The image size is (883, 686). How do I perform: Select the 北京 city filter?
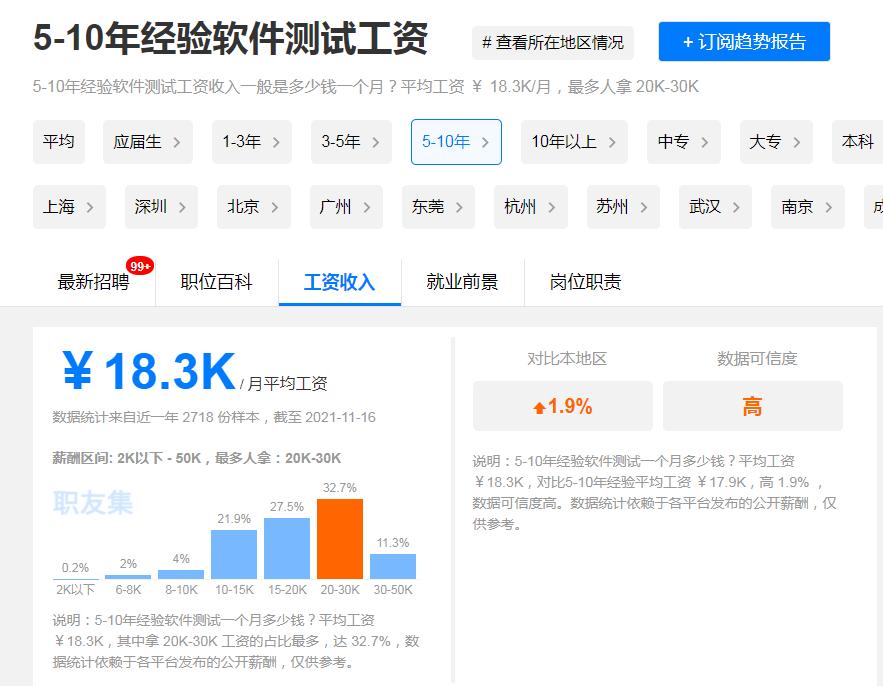click(x=245, y=207)
